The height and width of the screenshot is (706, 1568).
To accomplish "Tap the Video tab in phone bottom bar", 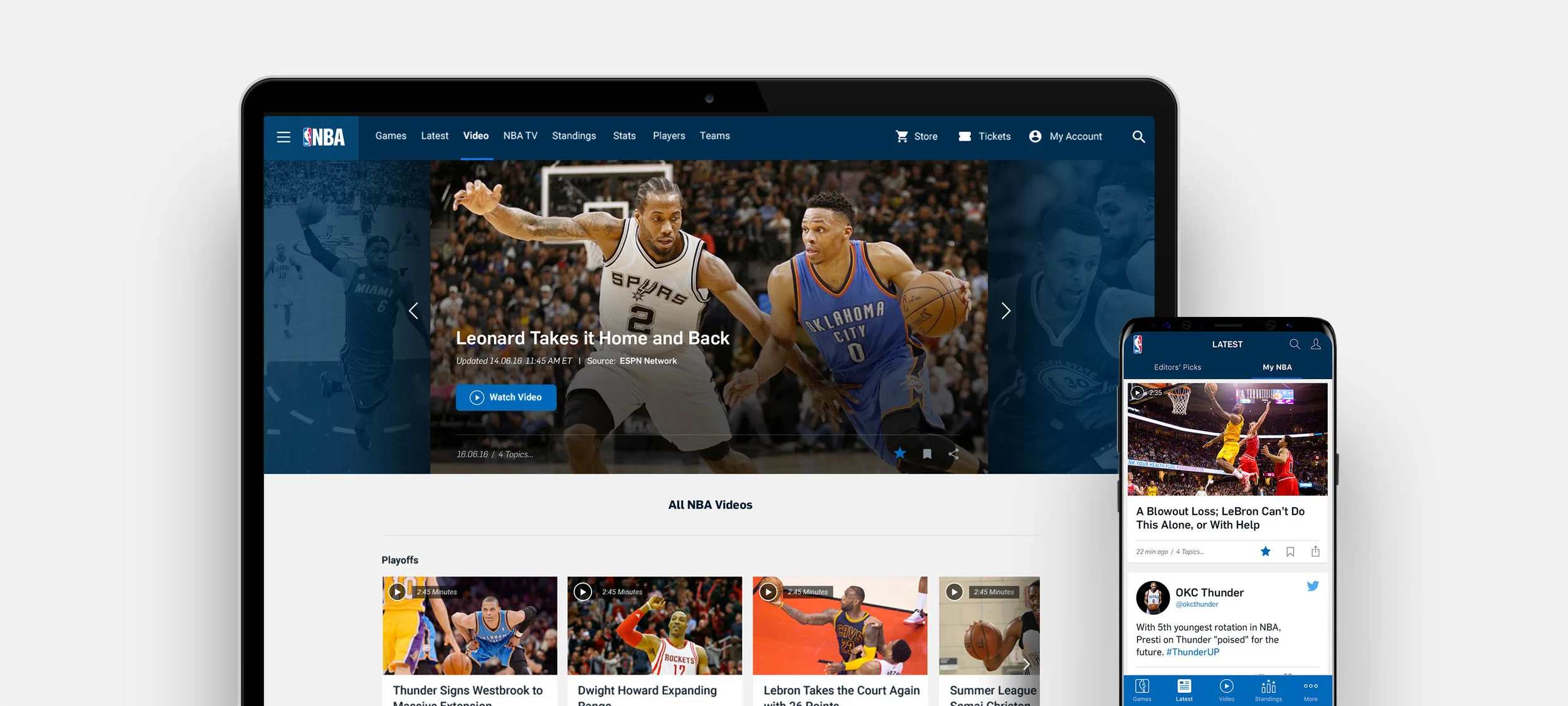I will pyautogui.click(x=1226, y=690).
